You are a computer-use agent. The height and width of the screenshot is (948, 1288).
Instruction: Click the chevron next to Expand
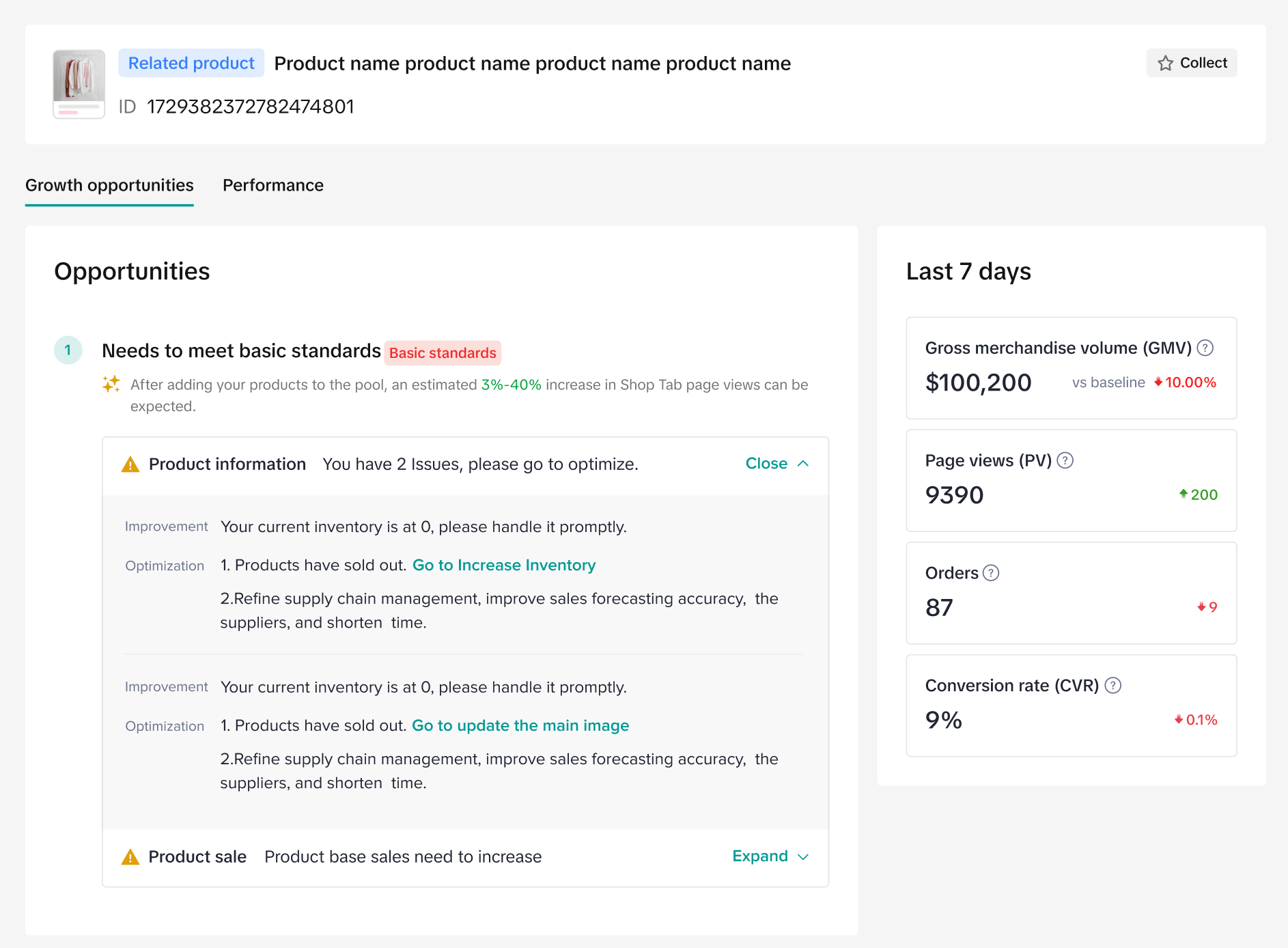(x=803, y=857)
